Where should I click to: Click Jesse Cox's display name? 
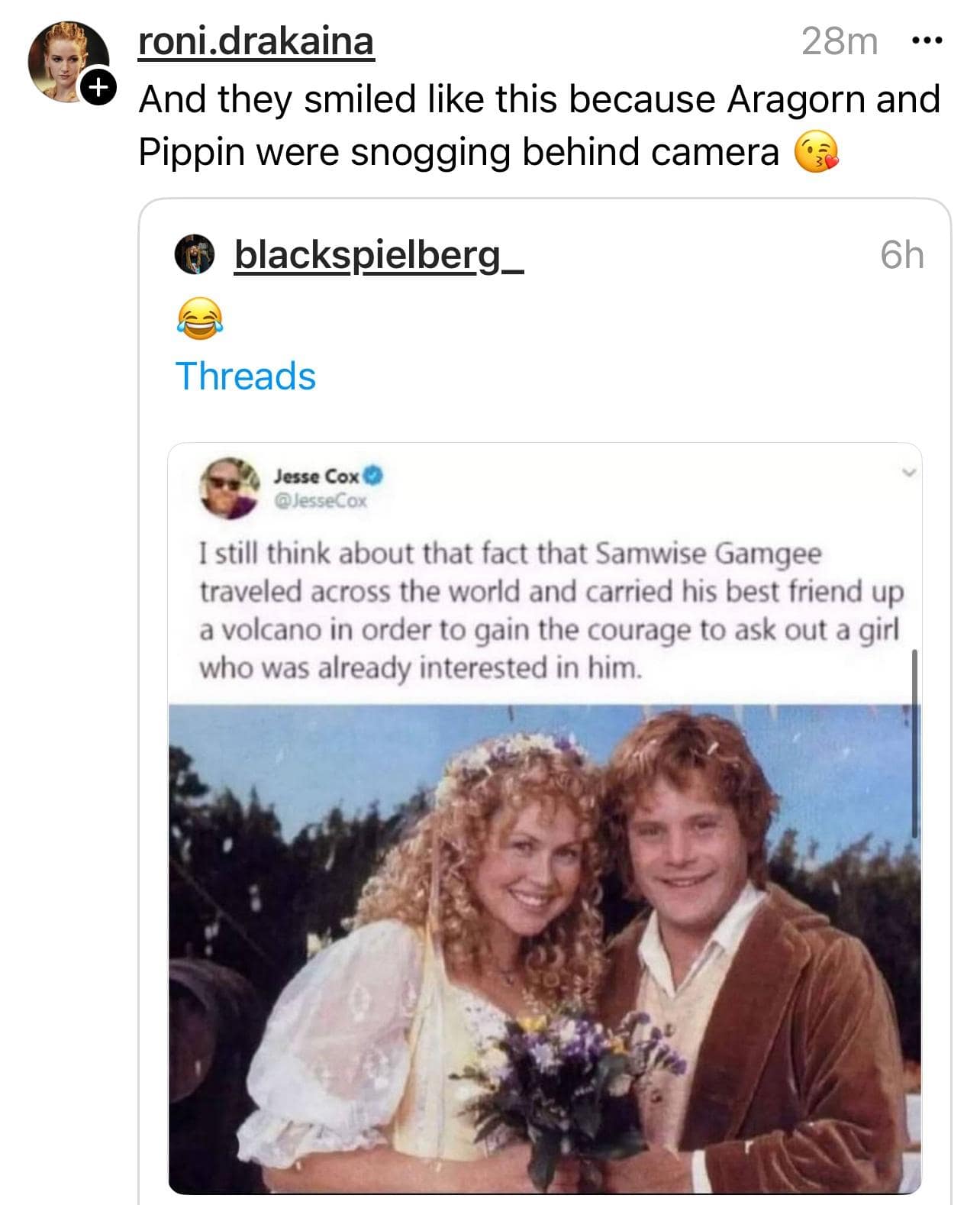pyautogui.click(x=317, y=473)
